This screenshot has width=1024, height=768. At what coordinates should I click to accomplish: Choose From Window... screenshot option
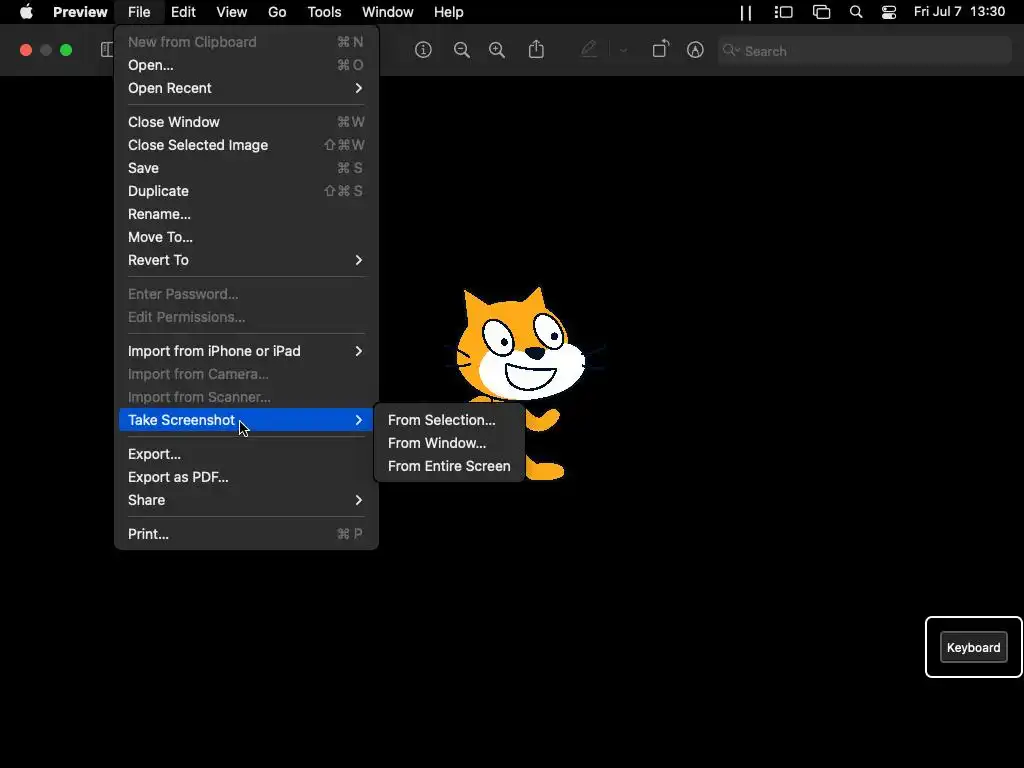(449, 443)
